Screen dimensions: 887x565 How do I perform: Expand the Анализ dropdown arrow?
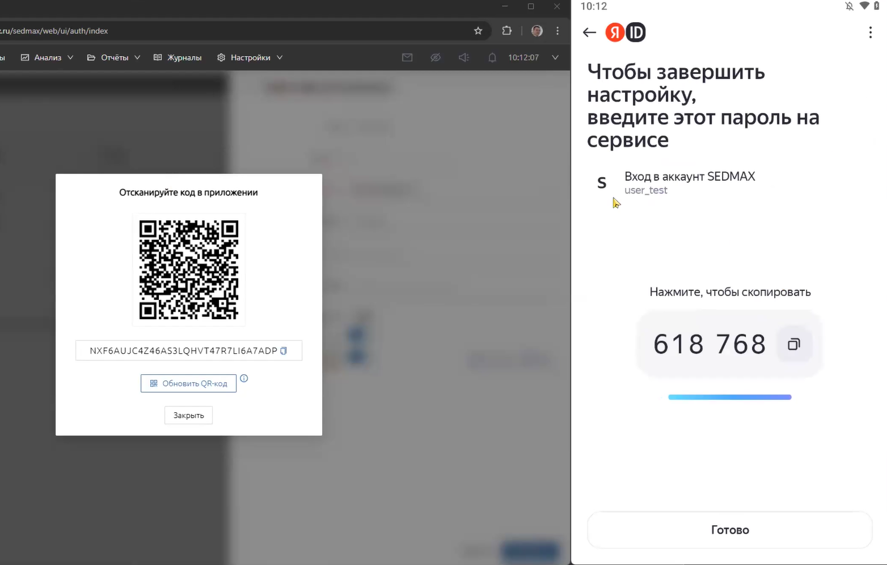(x=70, y=57)
